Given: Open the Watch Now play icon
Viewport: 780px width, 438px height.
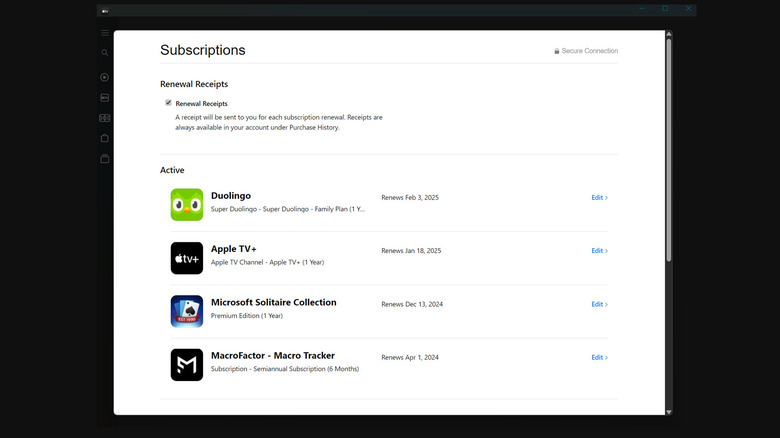Looking at the screenshot, I should tap(105, 77).
